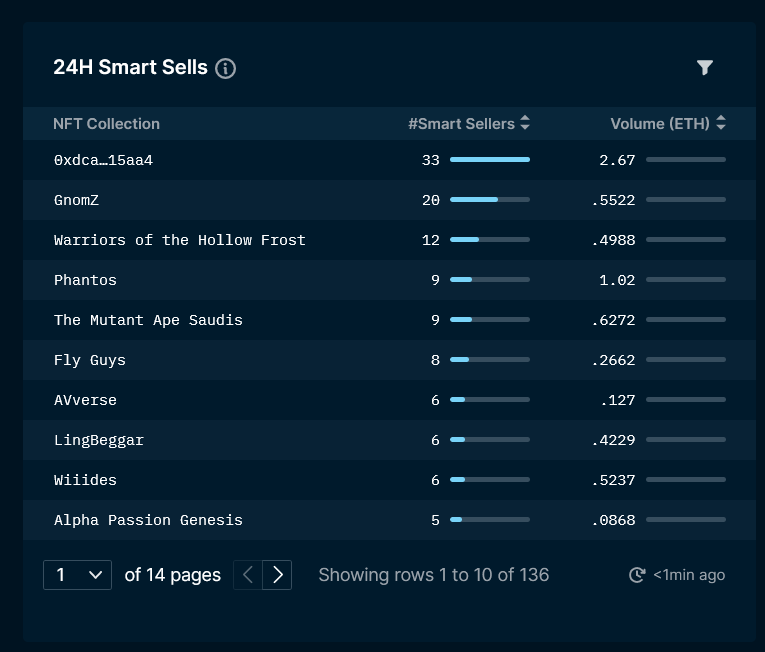Open the Phantos collection
Image resolution: width=765 pixels, height=652 pixels.
tap(85, 280)
